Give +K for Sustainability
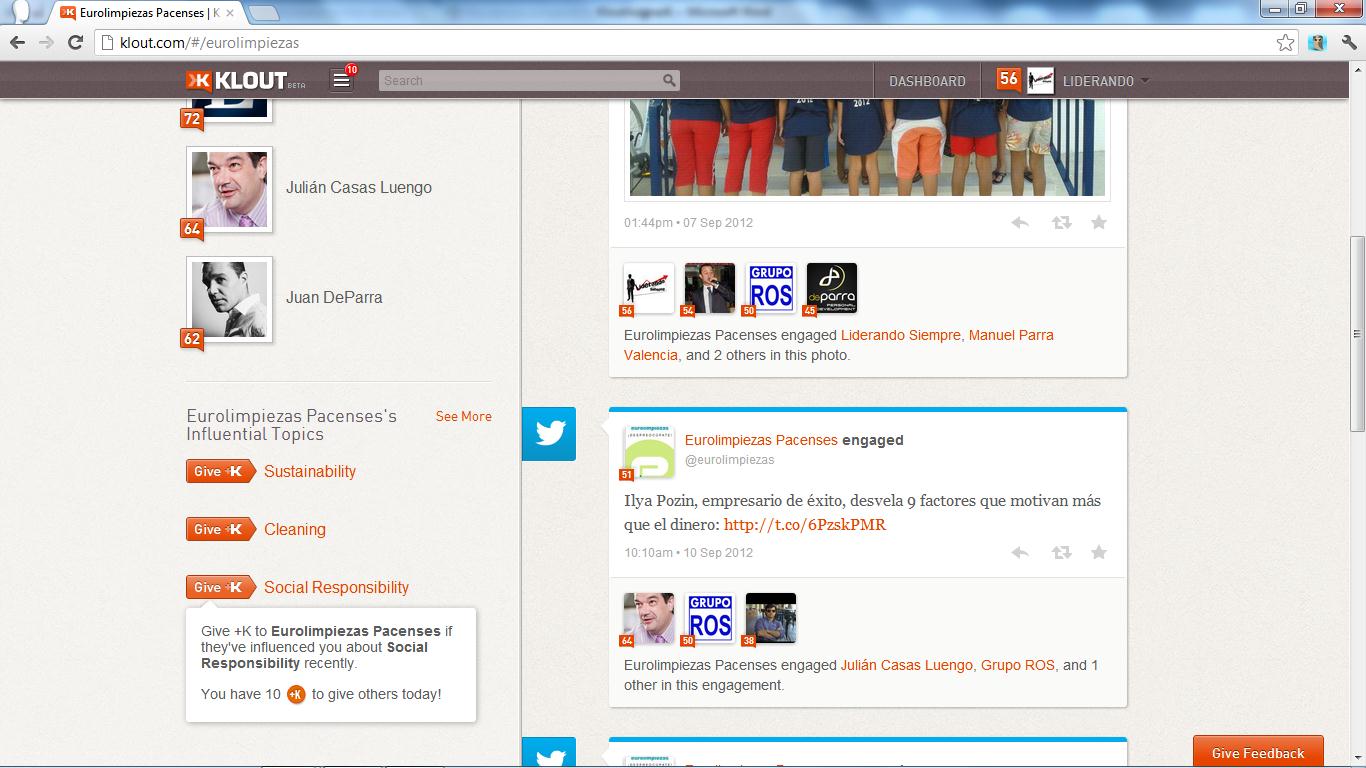This screenshot has height=768, width=1366. 220,471
